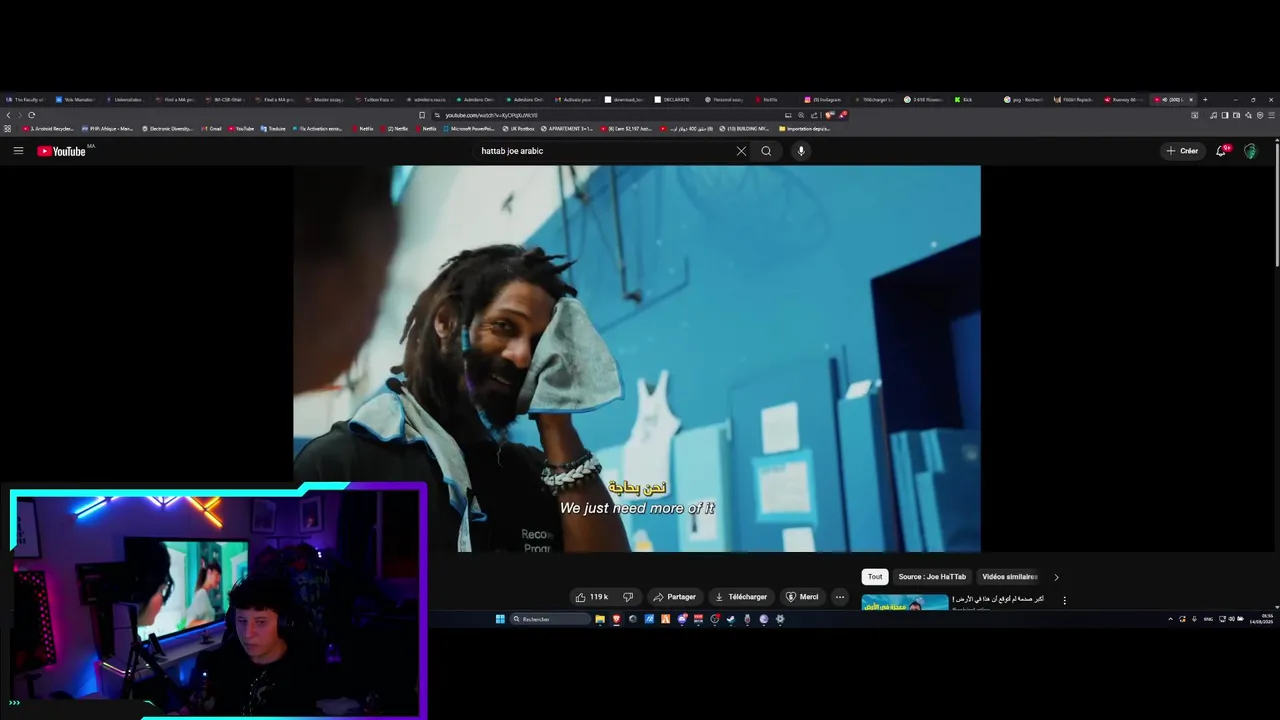
Task: Open a new browser tab with plus
Action: point(1205,99)
